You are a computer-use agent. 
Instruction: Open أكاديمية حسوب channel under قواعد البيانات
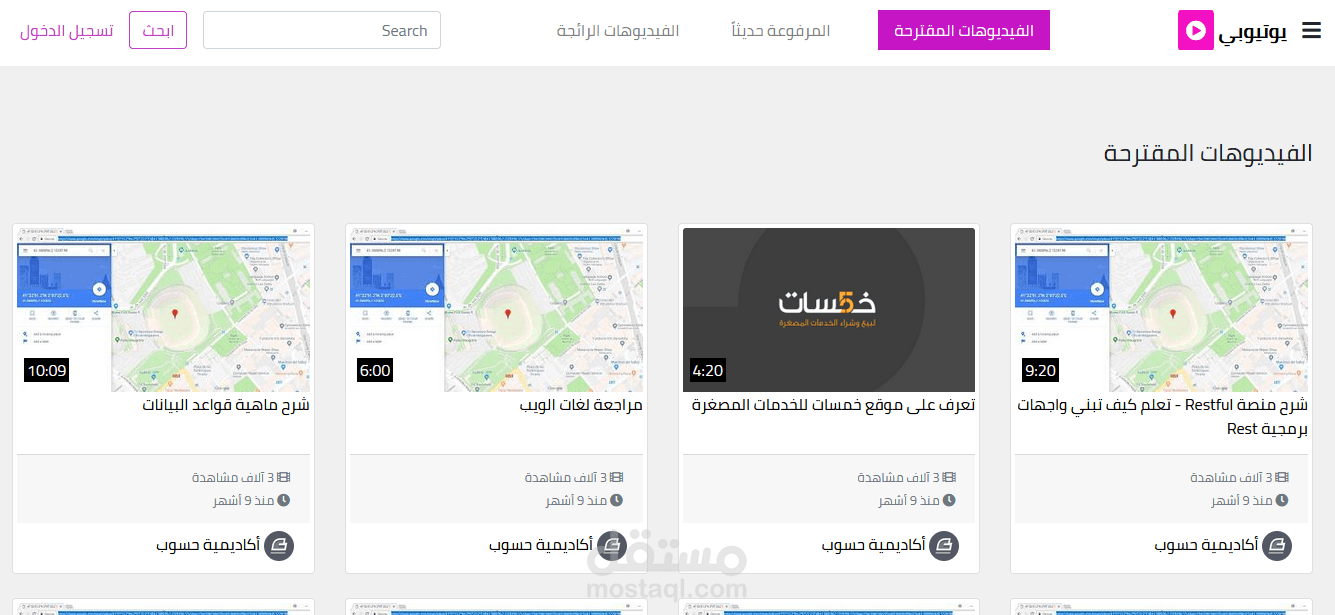(x=208, y=546)
